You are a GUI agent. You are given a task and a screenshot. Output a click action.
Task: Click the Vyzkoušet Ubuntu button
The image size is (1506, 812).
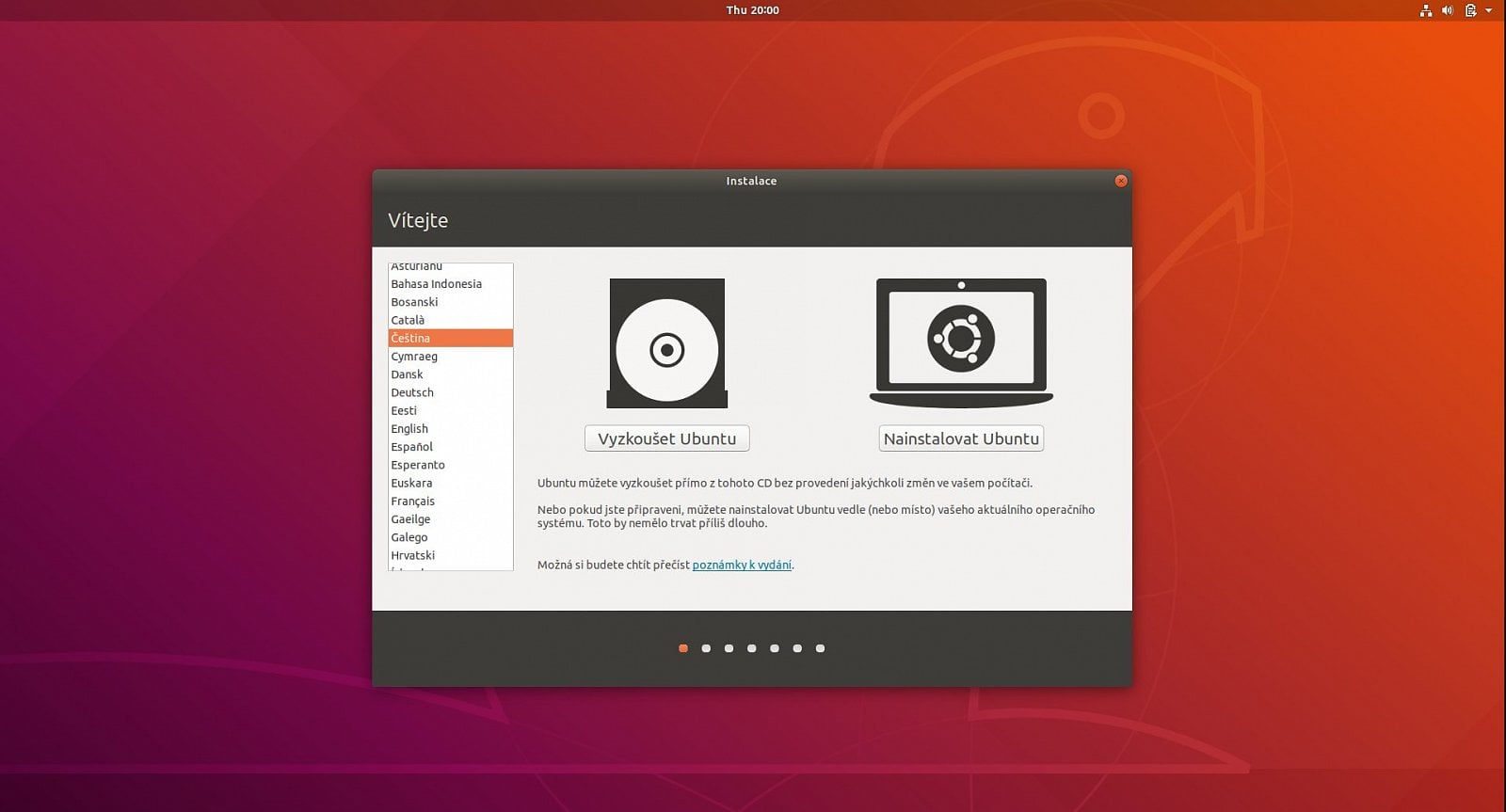coord(667,438)
